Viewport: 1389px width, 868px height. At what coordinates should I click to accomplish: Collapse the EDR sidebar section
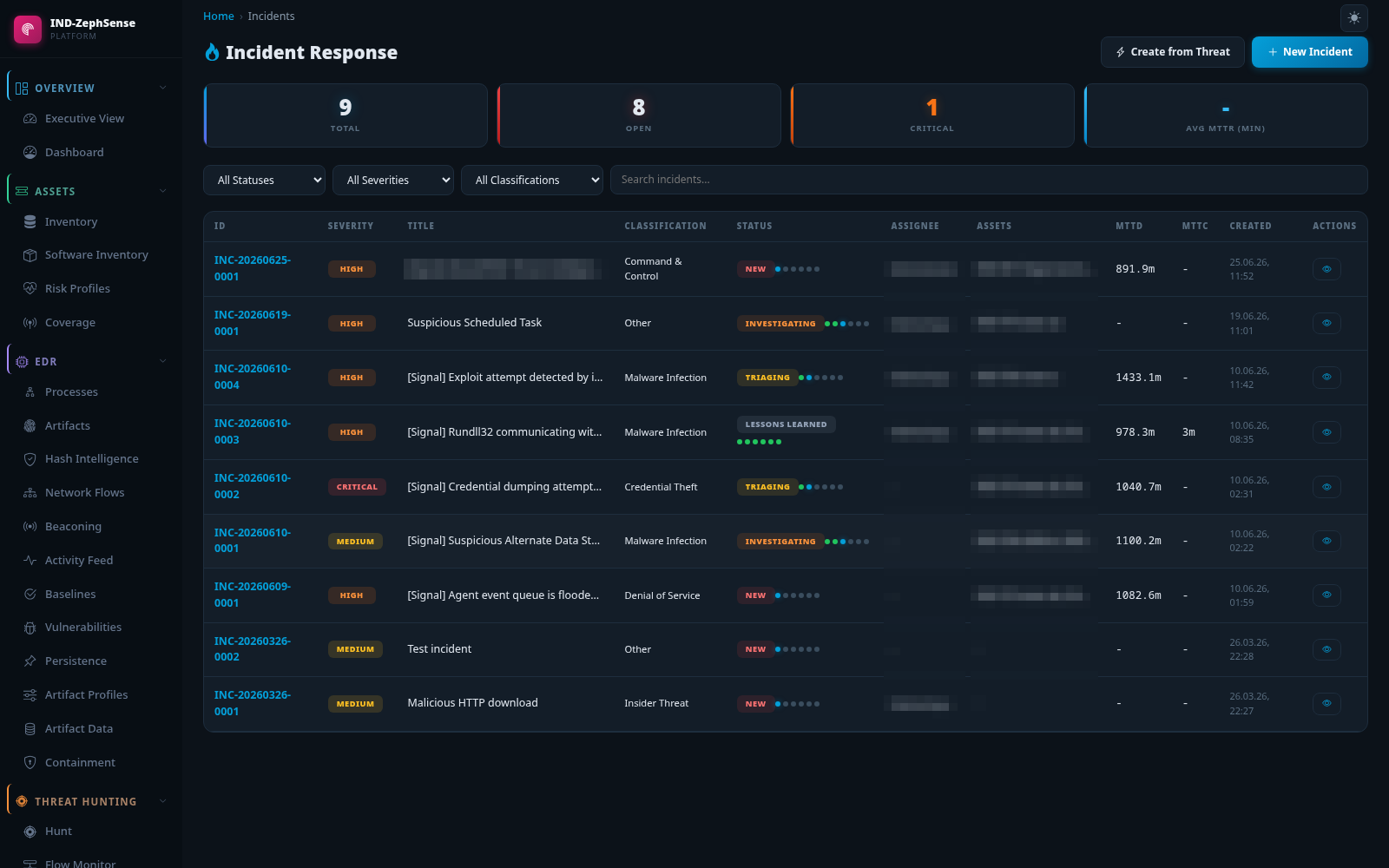coord(162,361)
